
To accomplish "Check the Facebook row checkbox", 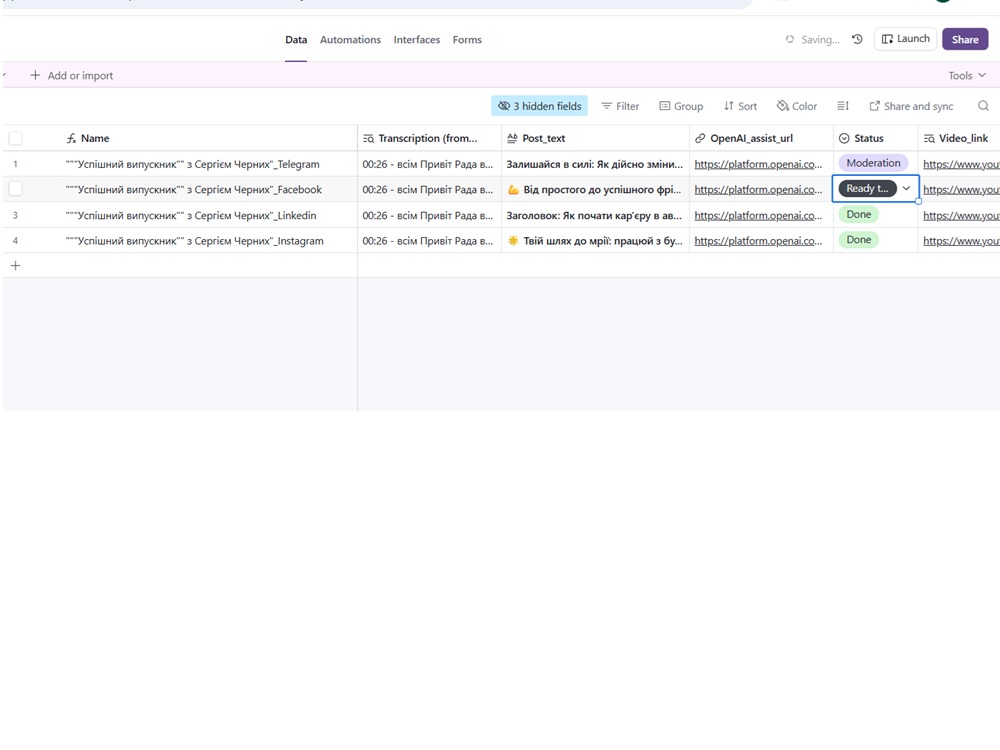I will pyautogui.click(x=15, y=189).
